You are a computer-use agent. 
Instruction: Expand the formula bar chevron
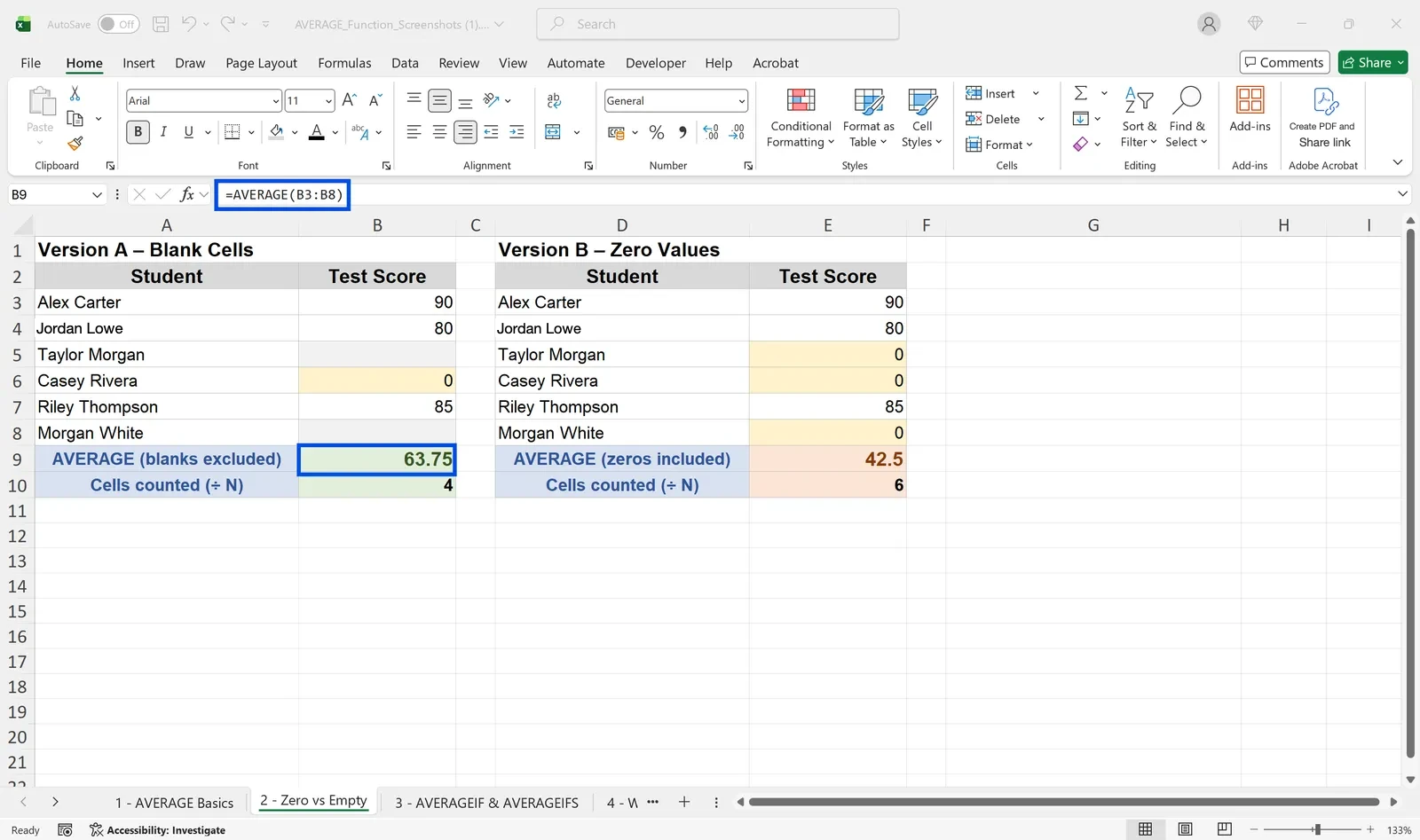1402,194
